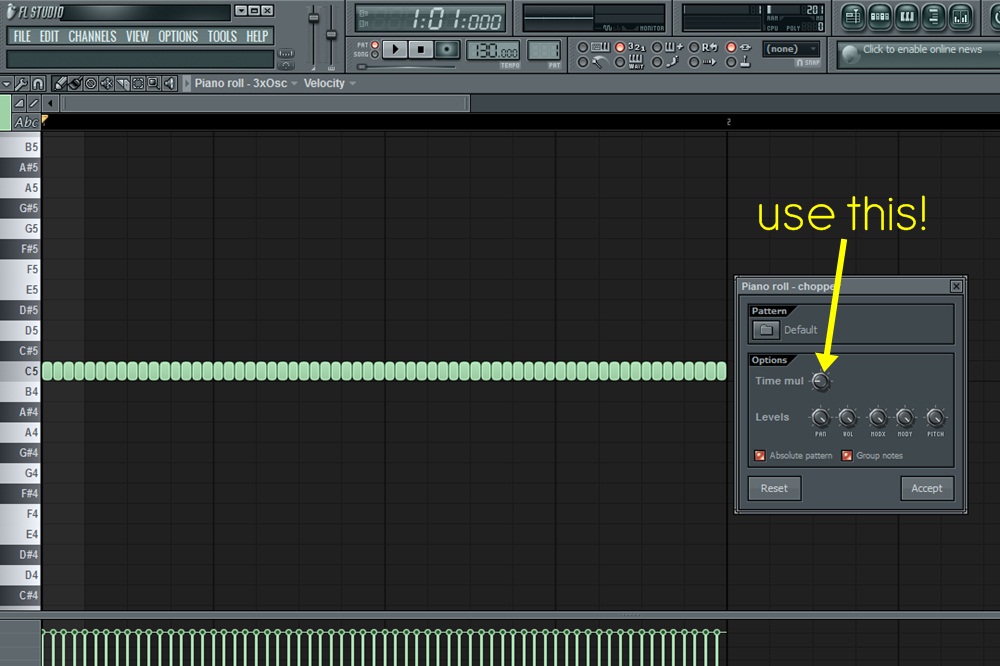Viewport: 1000px width, 666px height.
Task: Select the Draw pencil tool
Action: point(59,83)
